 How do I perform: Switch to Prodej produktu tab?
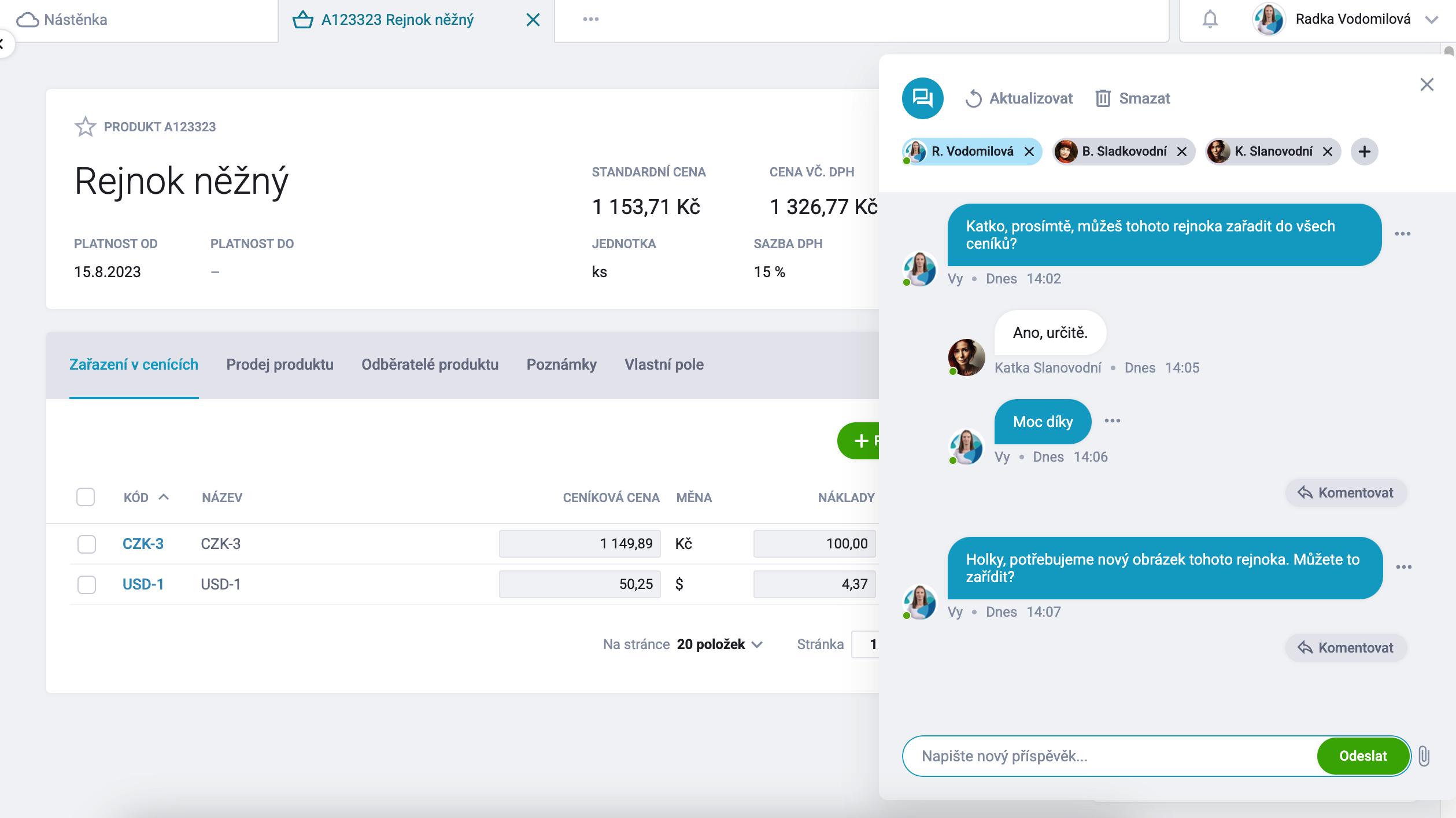[x=280, y=364]
